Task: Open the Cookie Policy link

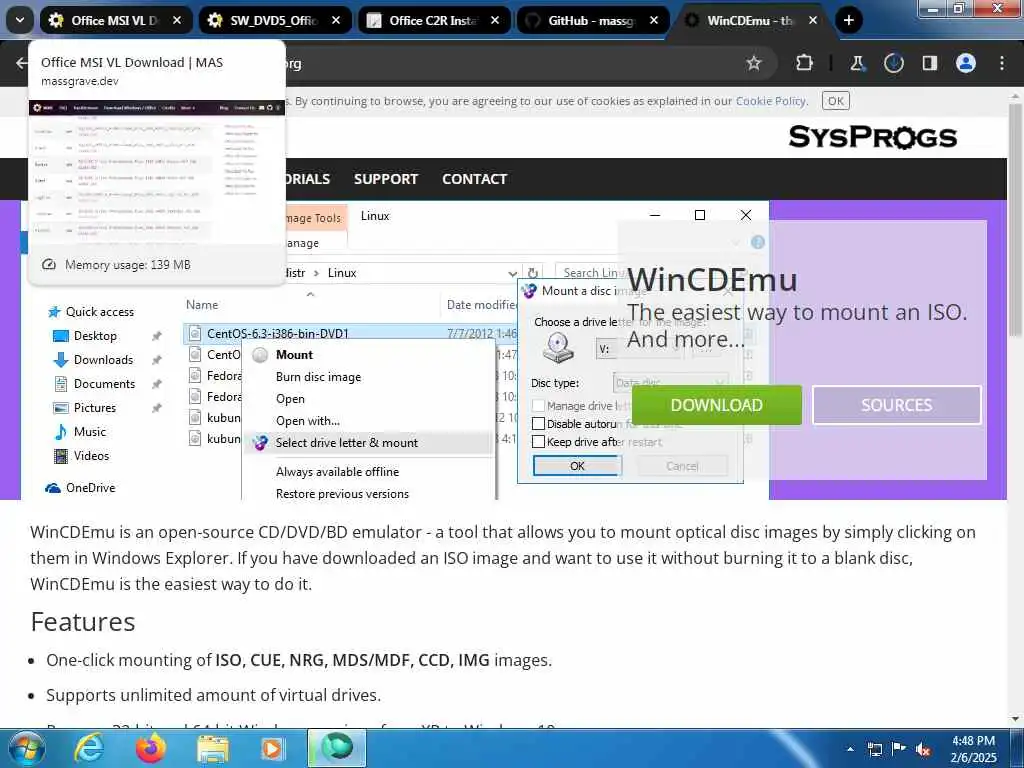Action: pos(771,101)
